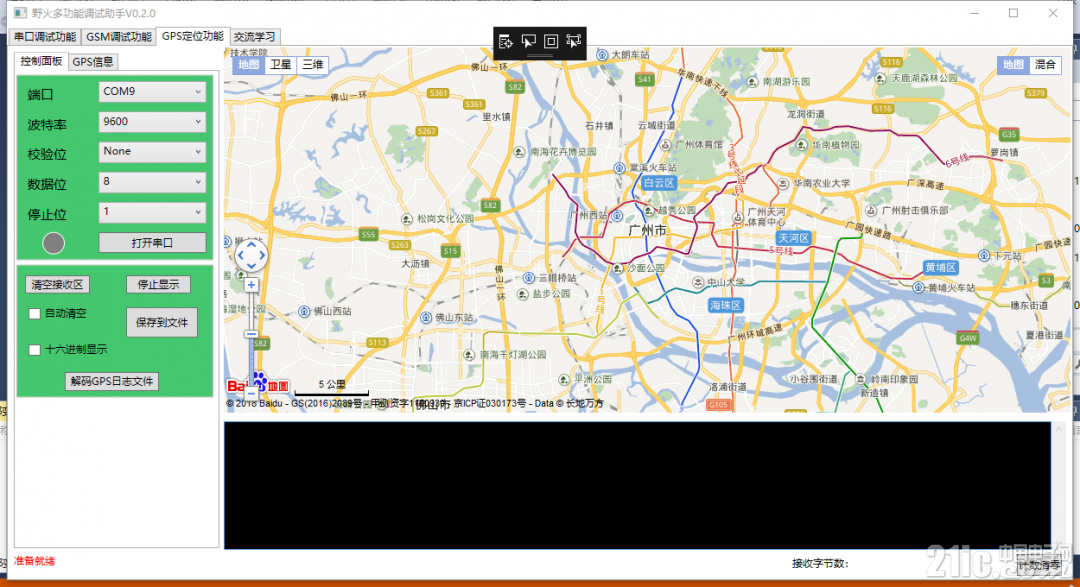The height and width of the screenshot is (587, 1080).
Task: Pick the fullscreen snip icon
Action: 573,41
